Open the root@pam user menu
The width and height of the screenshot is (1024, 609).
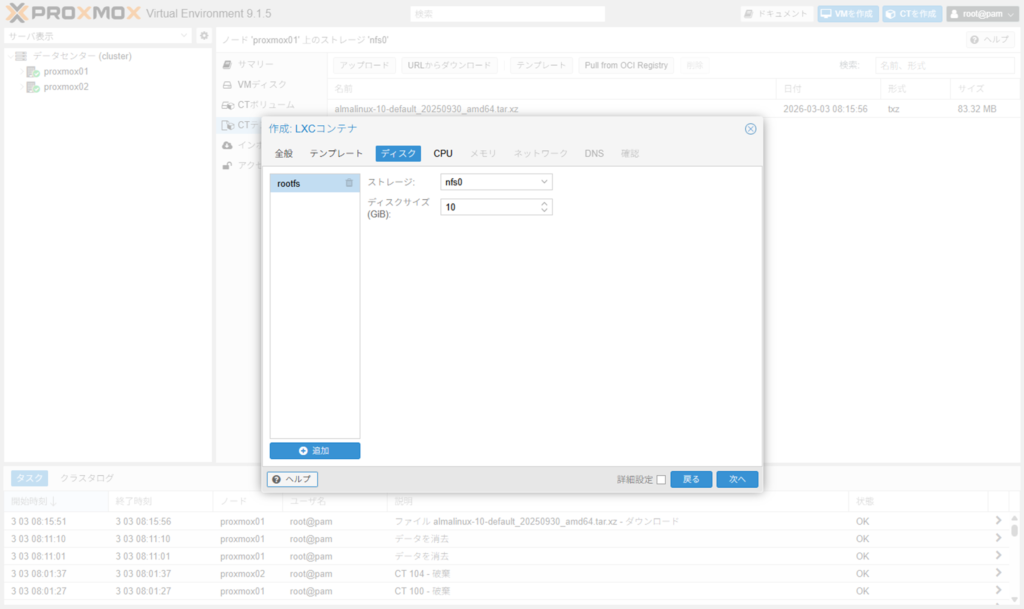coord(982,14)
